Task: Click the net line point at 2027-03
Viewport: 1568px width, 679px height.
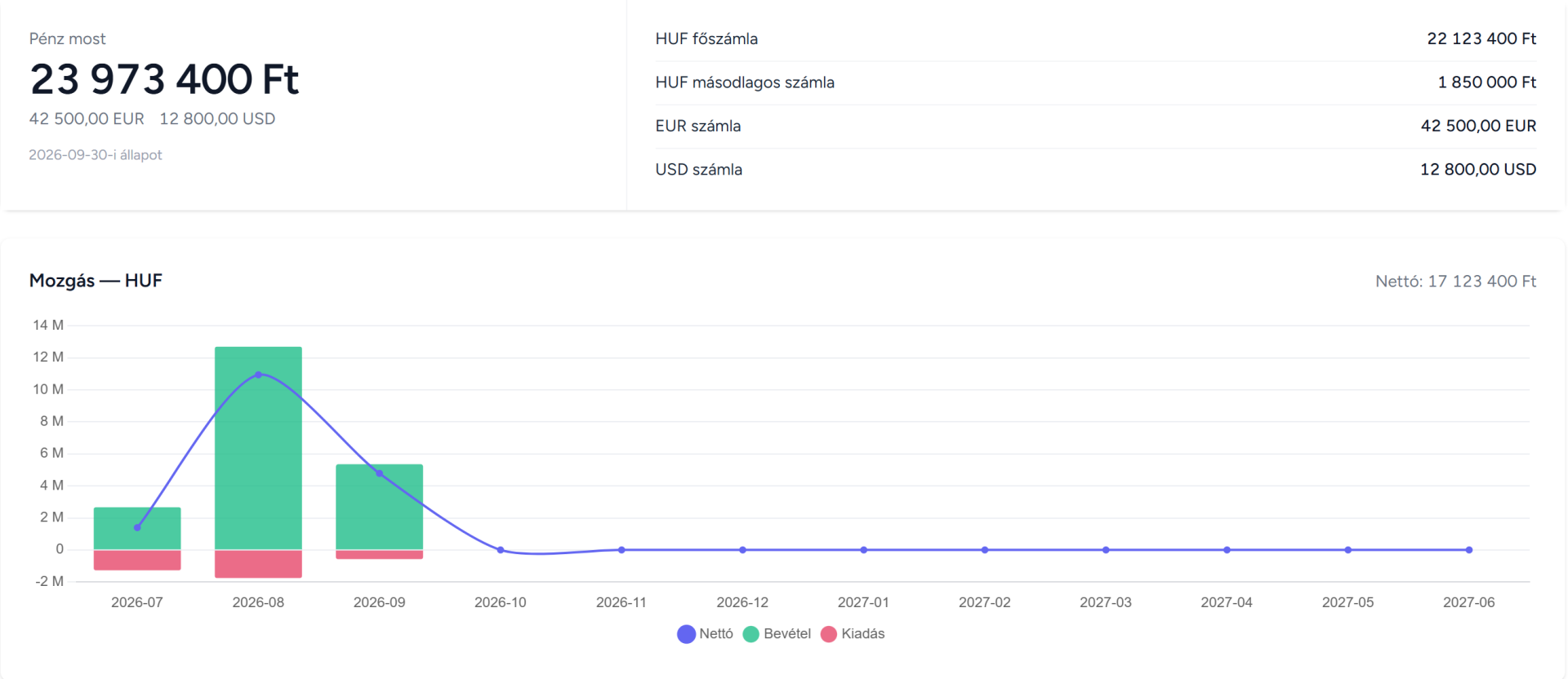Action: 1106,550
